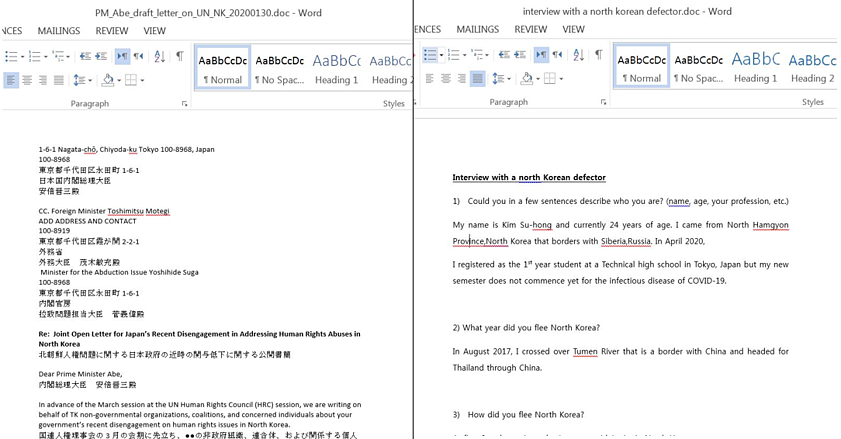Click Numbering icon in PM_Abe letter window
The width and height of the screenshot is (841, 439).
click(x=34, y=56)
